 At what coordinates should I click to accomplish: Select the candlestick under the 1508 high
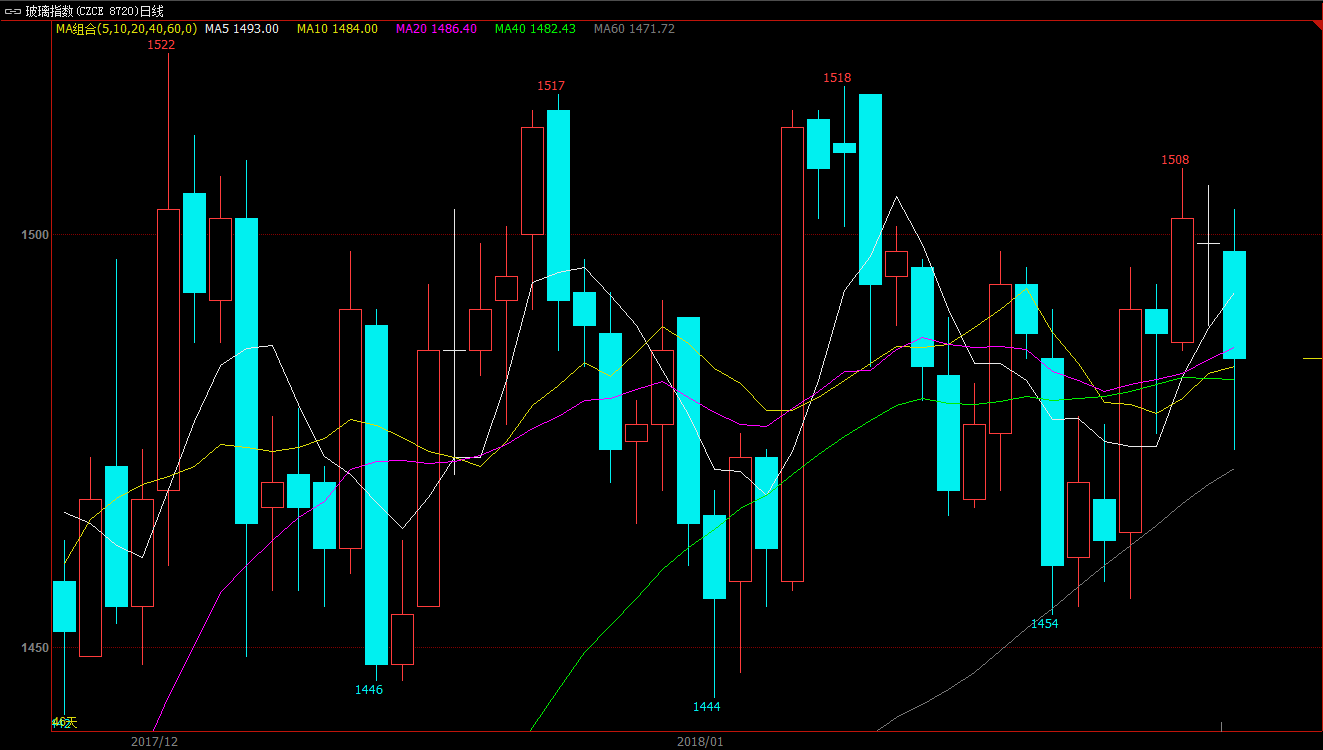1182,280
